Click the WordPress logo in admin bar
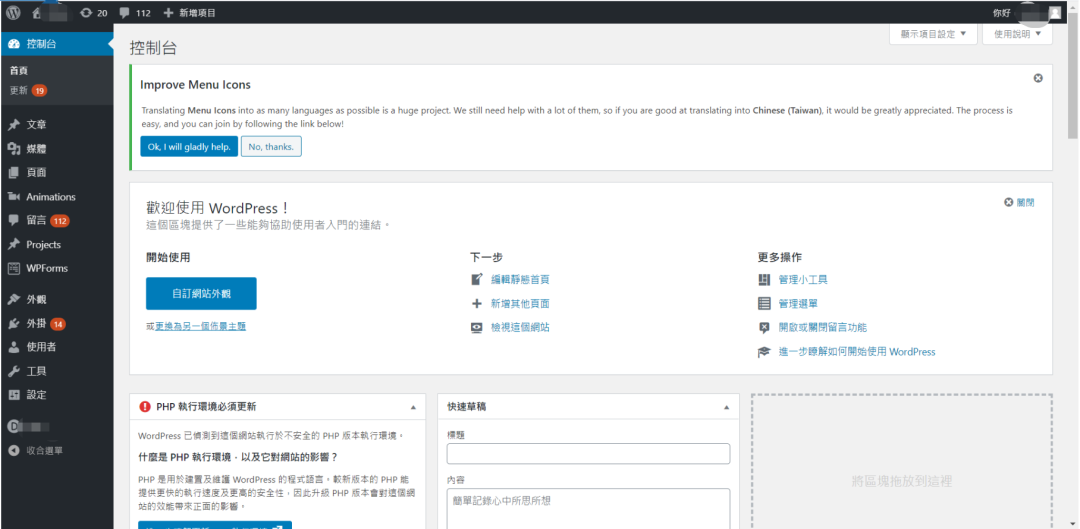This screenshot has height=529, width=1080. pos(14,12)
